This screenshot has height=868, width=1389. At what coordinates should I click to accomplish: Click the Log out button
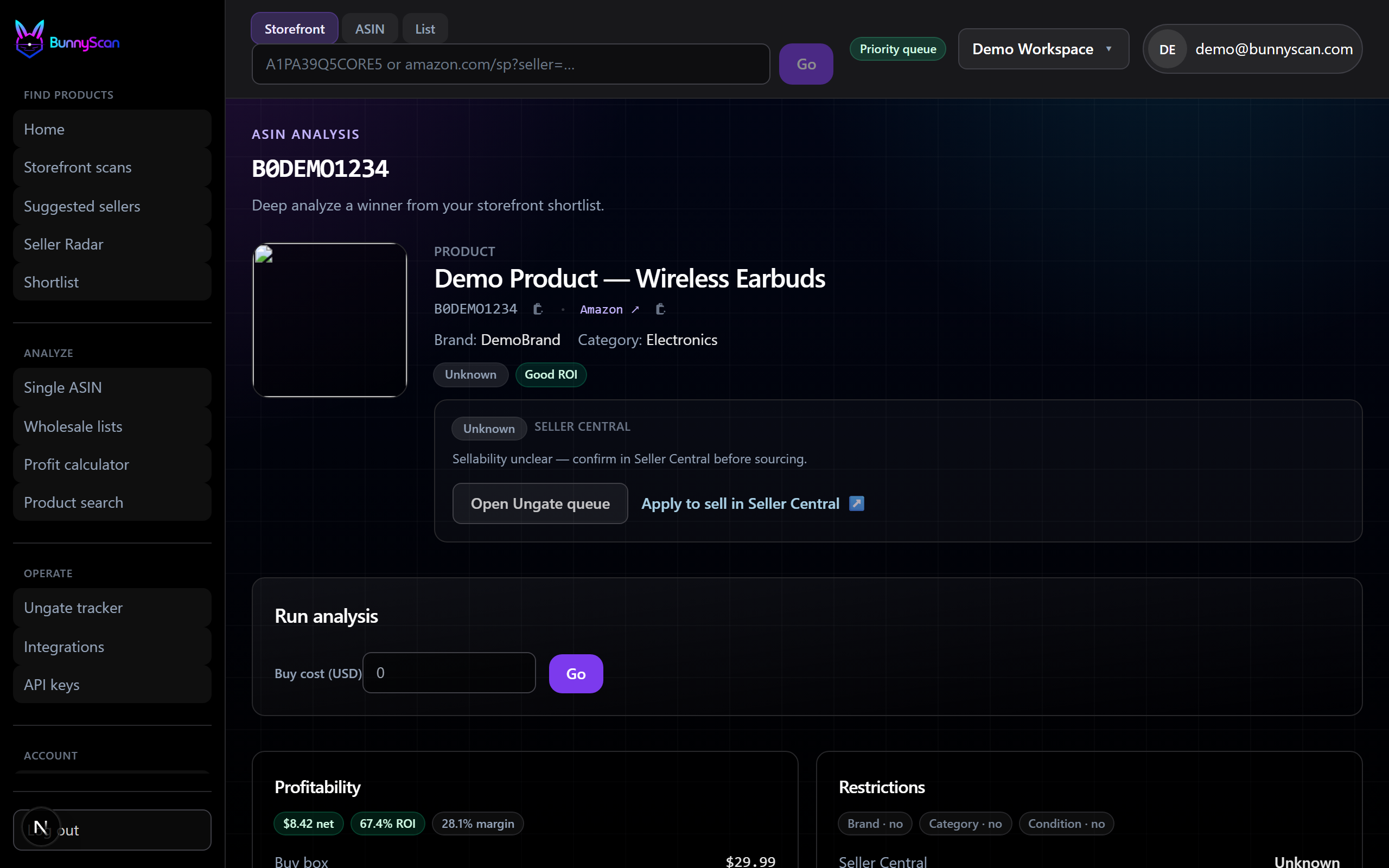112,830
